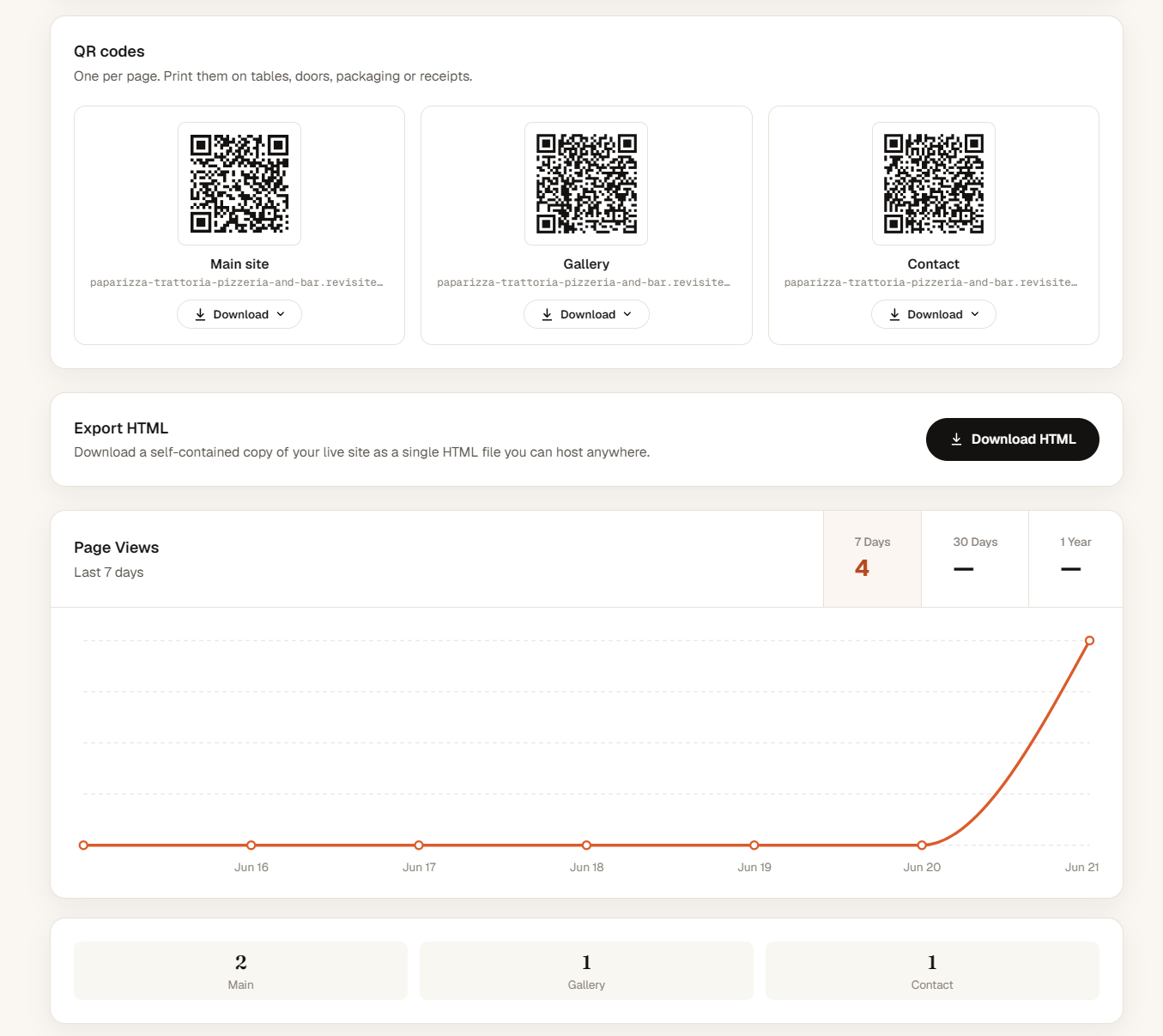The image size is (1163, 1036).
Task: Click the download icon in Contact card
Action: [894, 315]
